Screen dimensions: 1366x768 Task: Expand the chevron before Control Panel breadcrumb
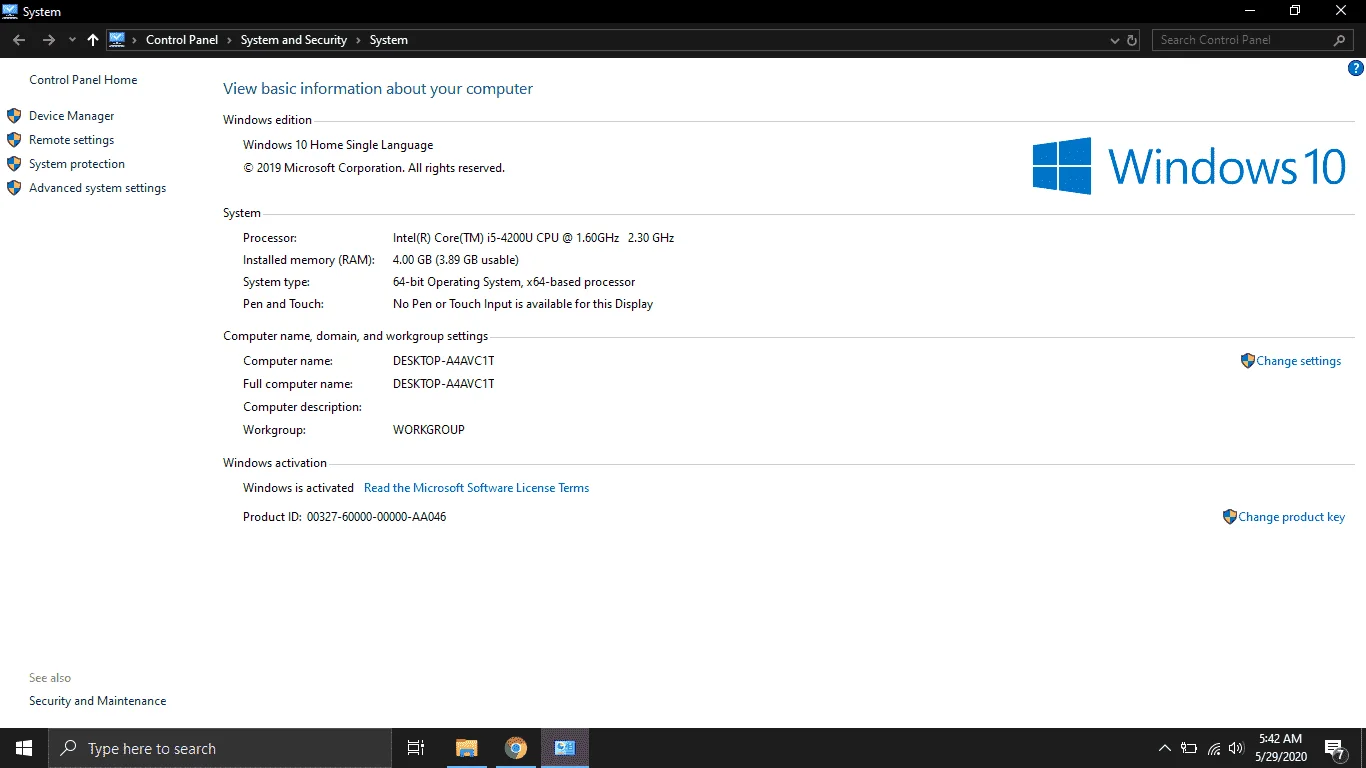(135, 40)
